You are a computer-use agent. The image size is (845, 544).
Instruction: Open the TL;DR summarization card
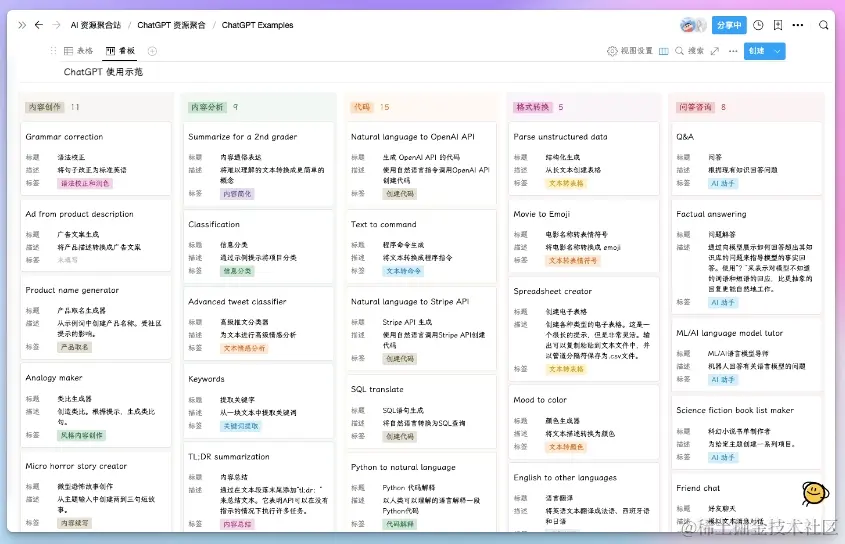259,487
